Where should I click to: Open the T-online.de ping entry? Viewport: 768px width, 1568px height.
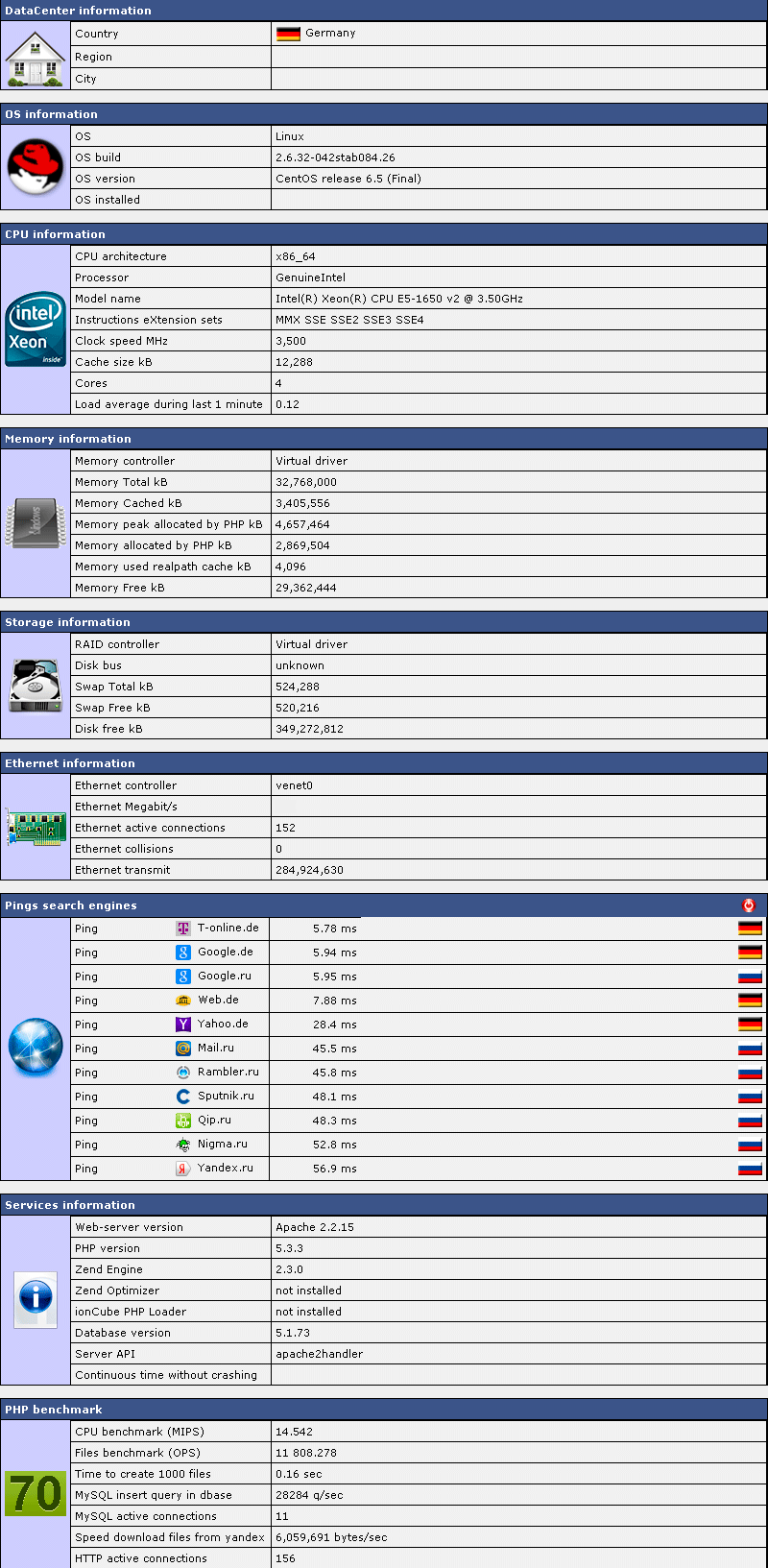pyautogui.click(x=228, y=929)
